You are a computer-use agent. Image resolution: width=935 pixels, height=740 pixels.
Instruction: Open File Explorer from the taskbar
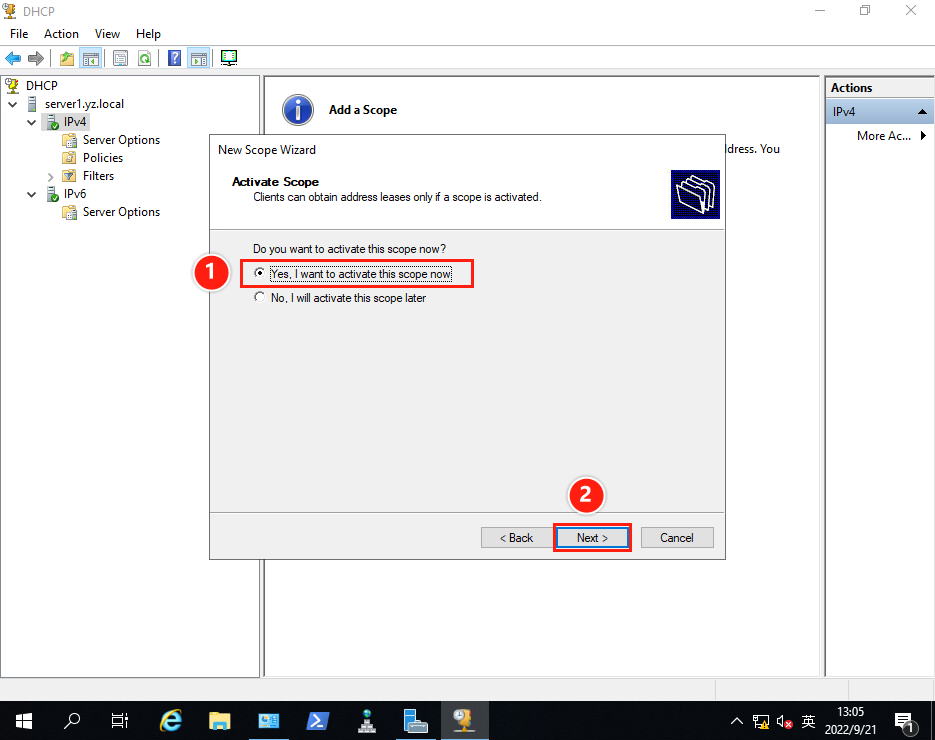(219, 721)
